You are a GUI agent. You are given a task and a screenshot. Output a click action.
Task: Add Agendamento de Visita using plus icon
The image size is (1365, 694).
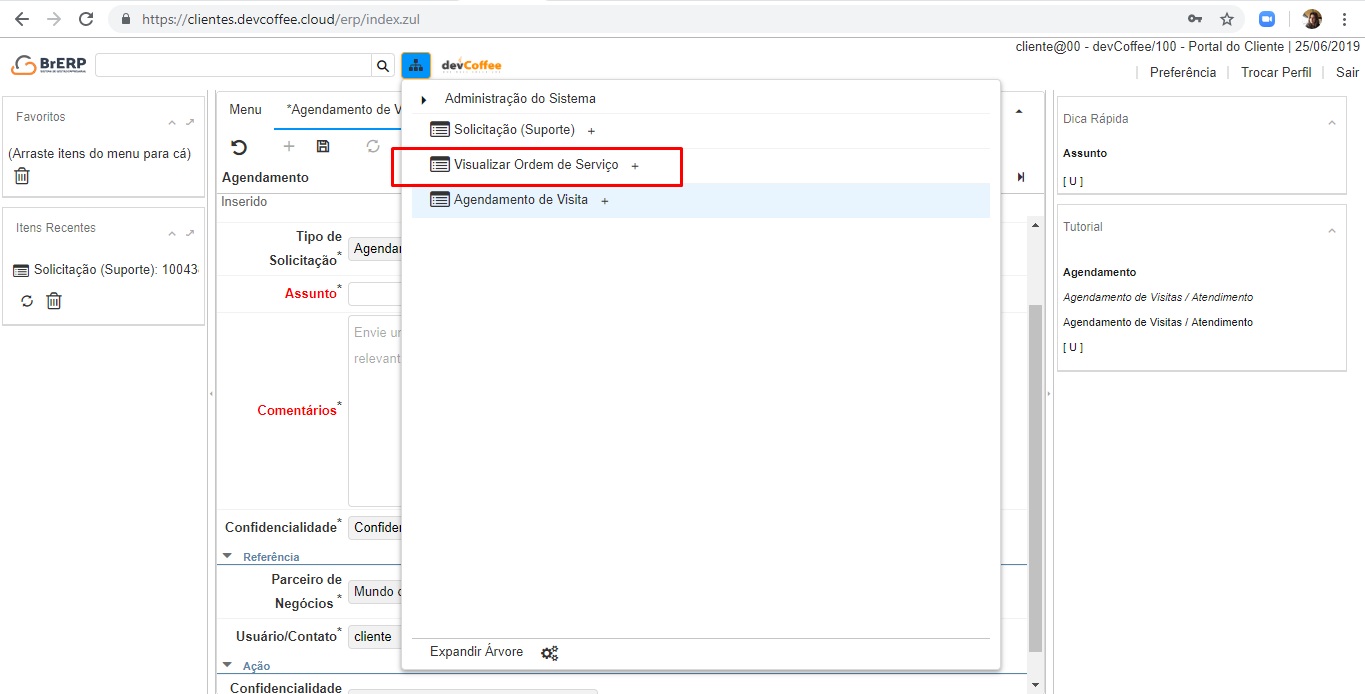pos(604,201)
